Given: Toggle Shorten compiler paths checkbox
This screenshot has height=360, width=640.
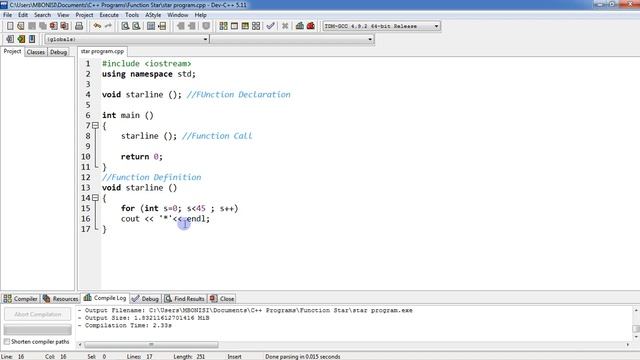Looking at the screenshot, I should tap(7, 342).
